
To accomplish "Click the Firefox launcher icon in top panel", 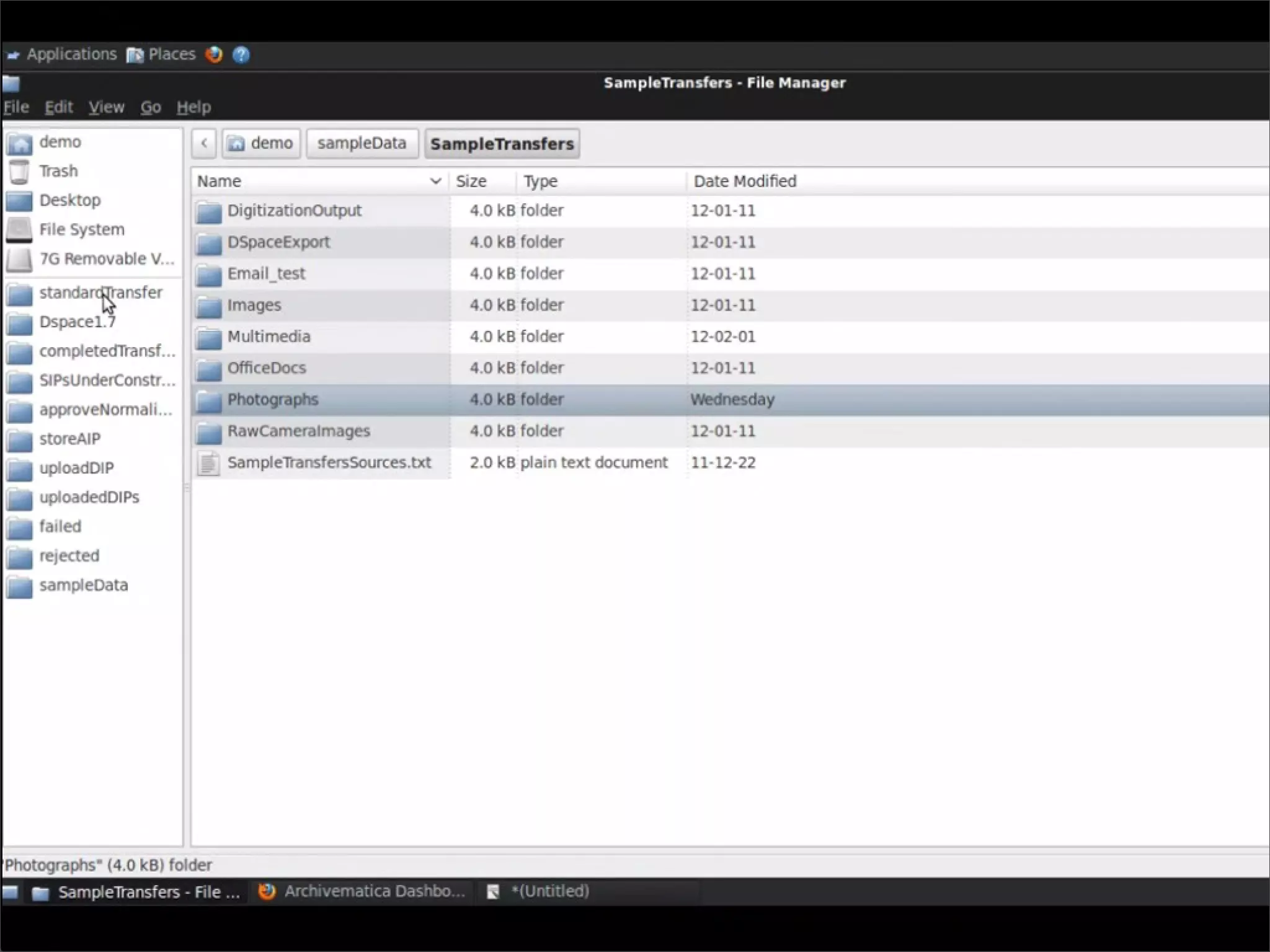I will click(214, 55).
